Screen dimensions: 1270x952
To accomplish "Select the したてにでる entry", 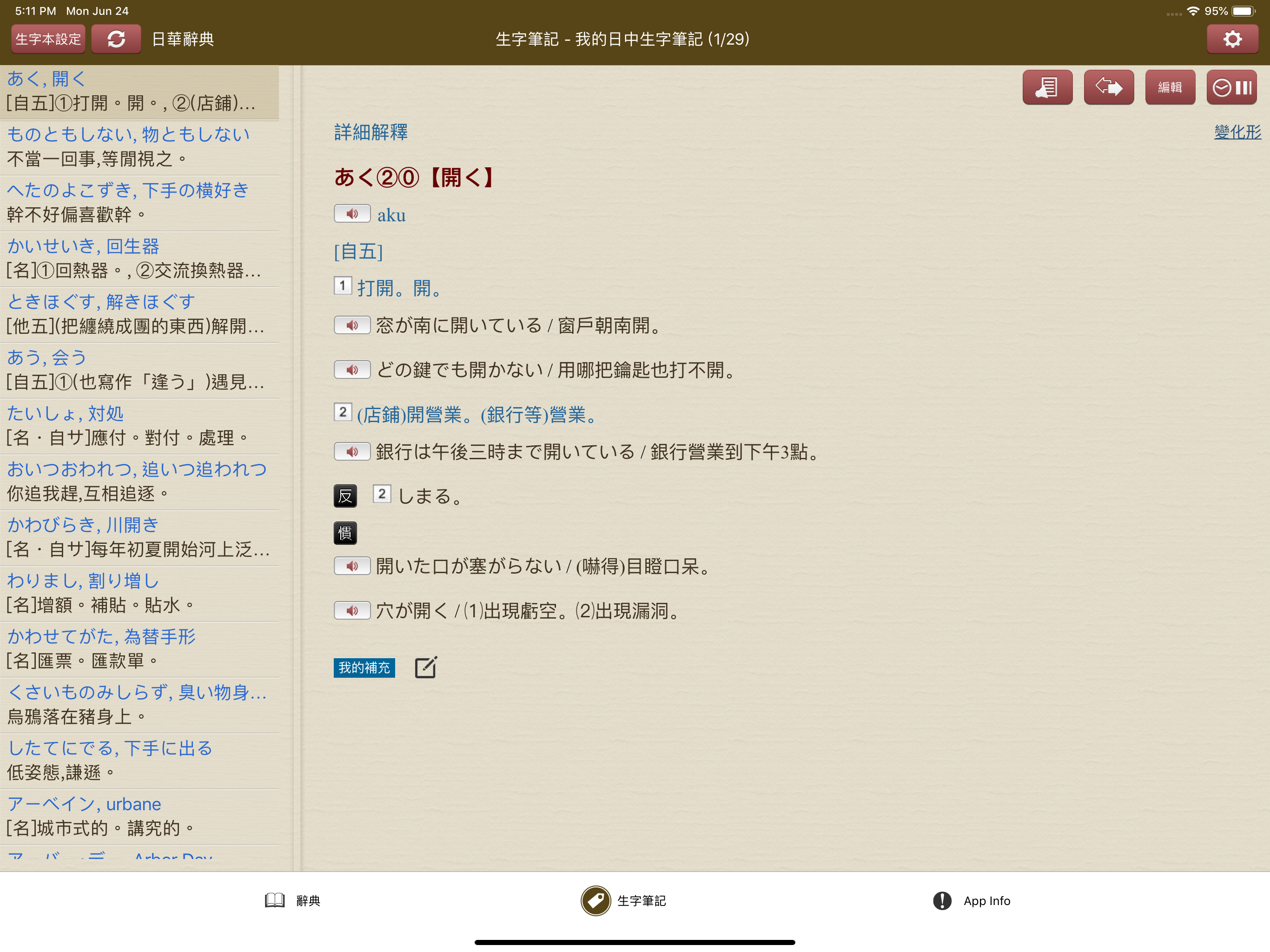I will point(139,761).
